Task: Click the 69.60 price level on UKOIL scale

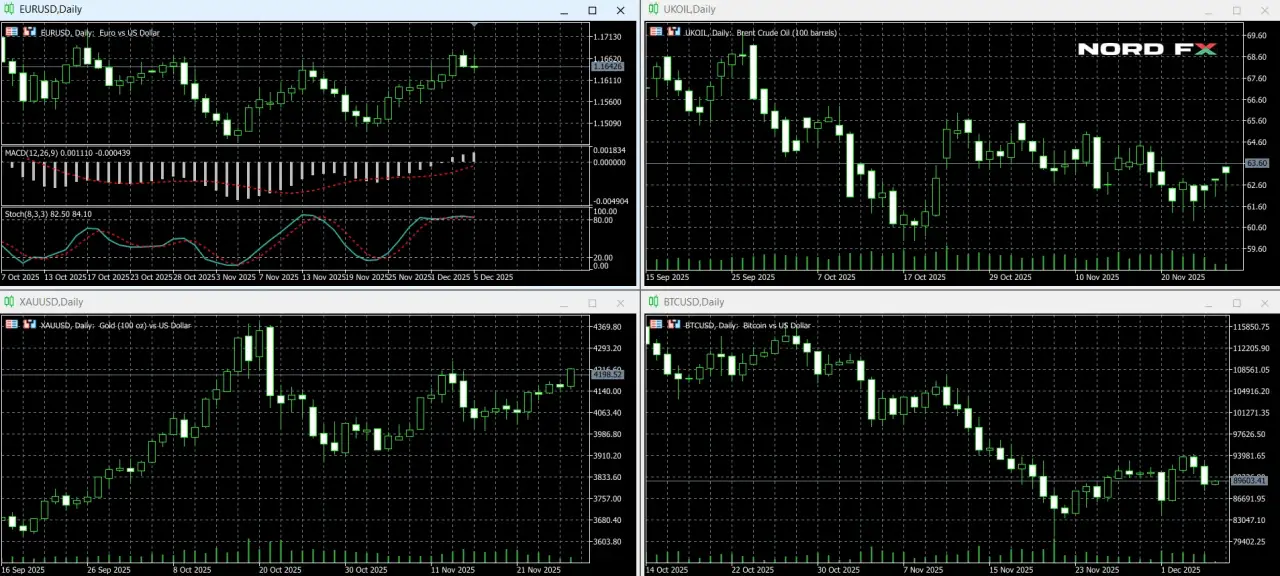Action: [1256, 36]
